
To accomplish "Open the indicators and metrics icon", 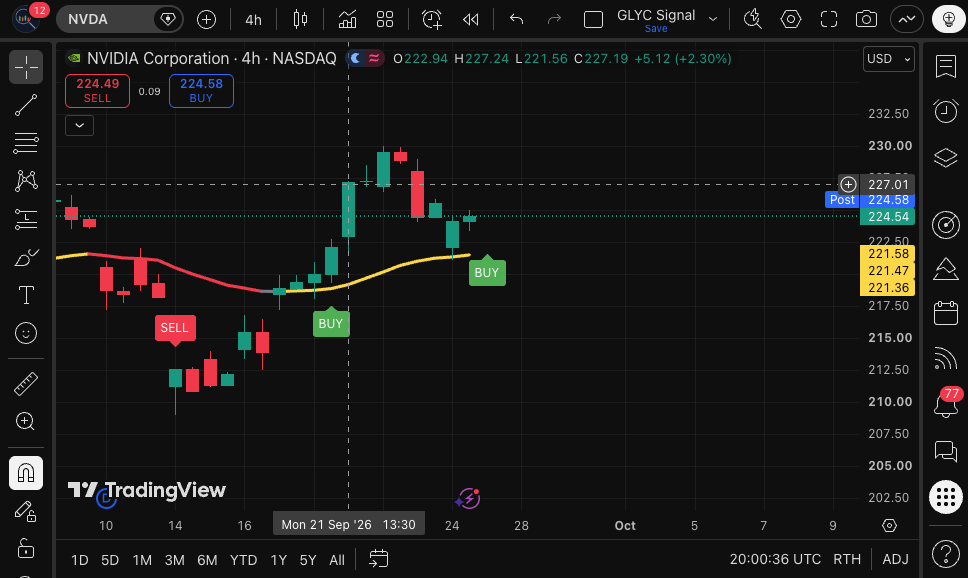I will point(348,20).
